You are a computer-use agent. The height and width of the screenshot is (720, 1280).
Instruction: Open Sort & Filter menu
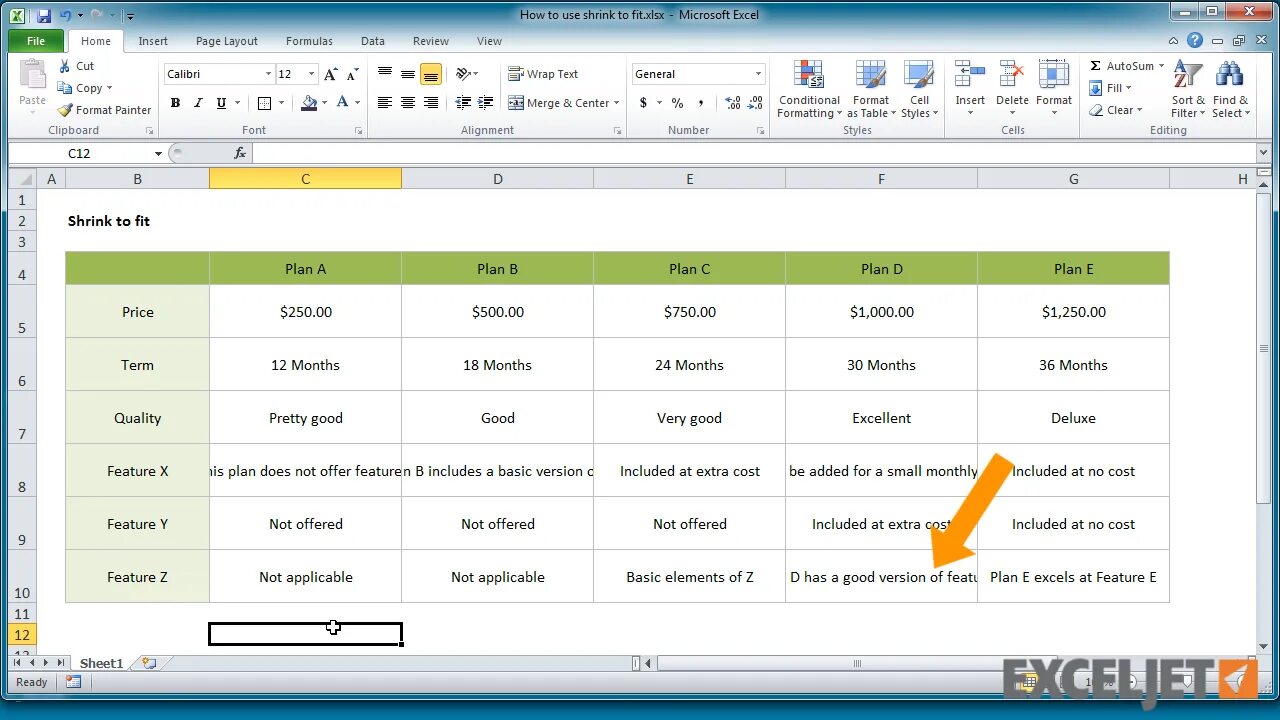tap(1187, 89)
